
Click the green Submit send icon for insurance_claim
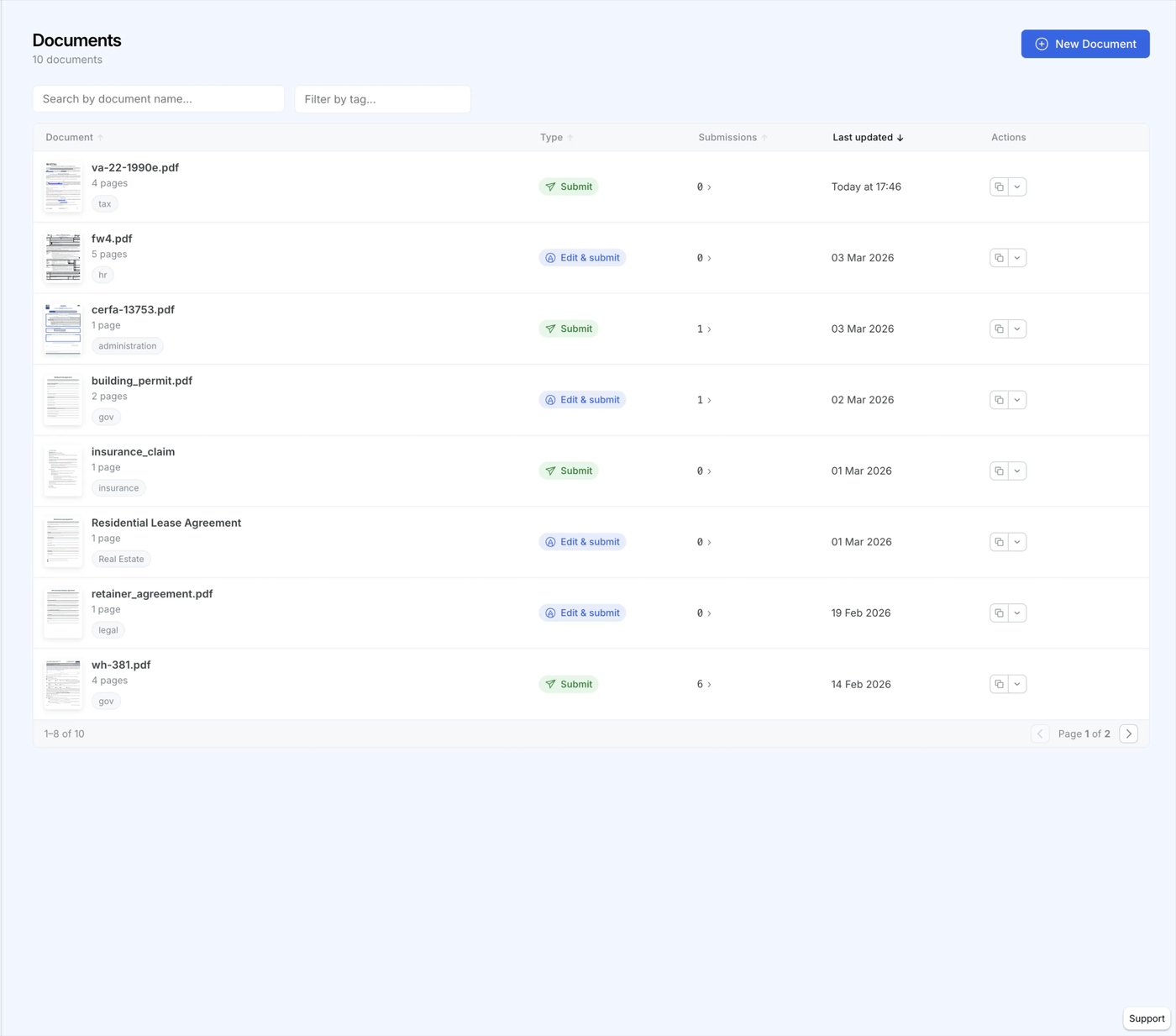tap(550, 471)
